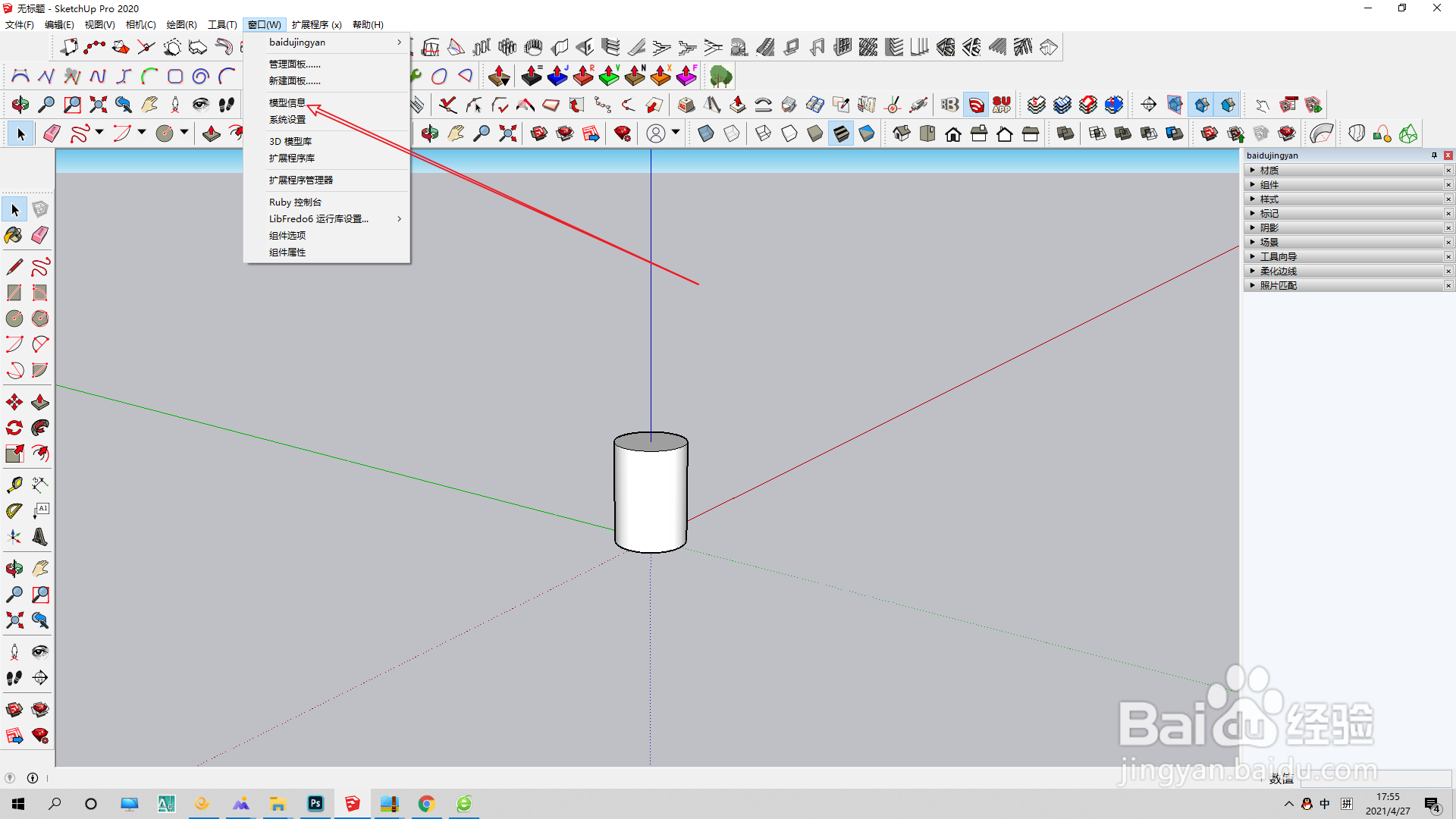Expand the 柔化边线 panel section
The height and width of the screenshot is (819, 1456).
coord(1278,271)
